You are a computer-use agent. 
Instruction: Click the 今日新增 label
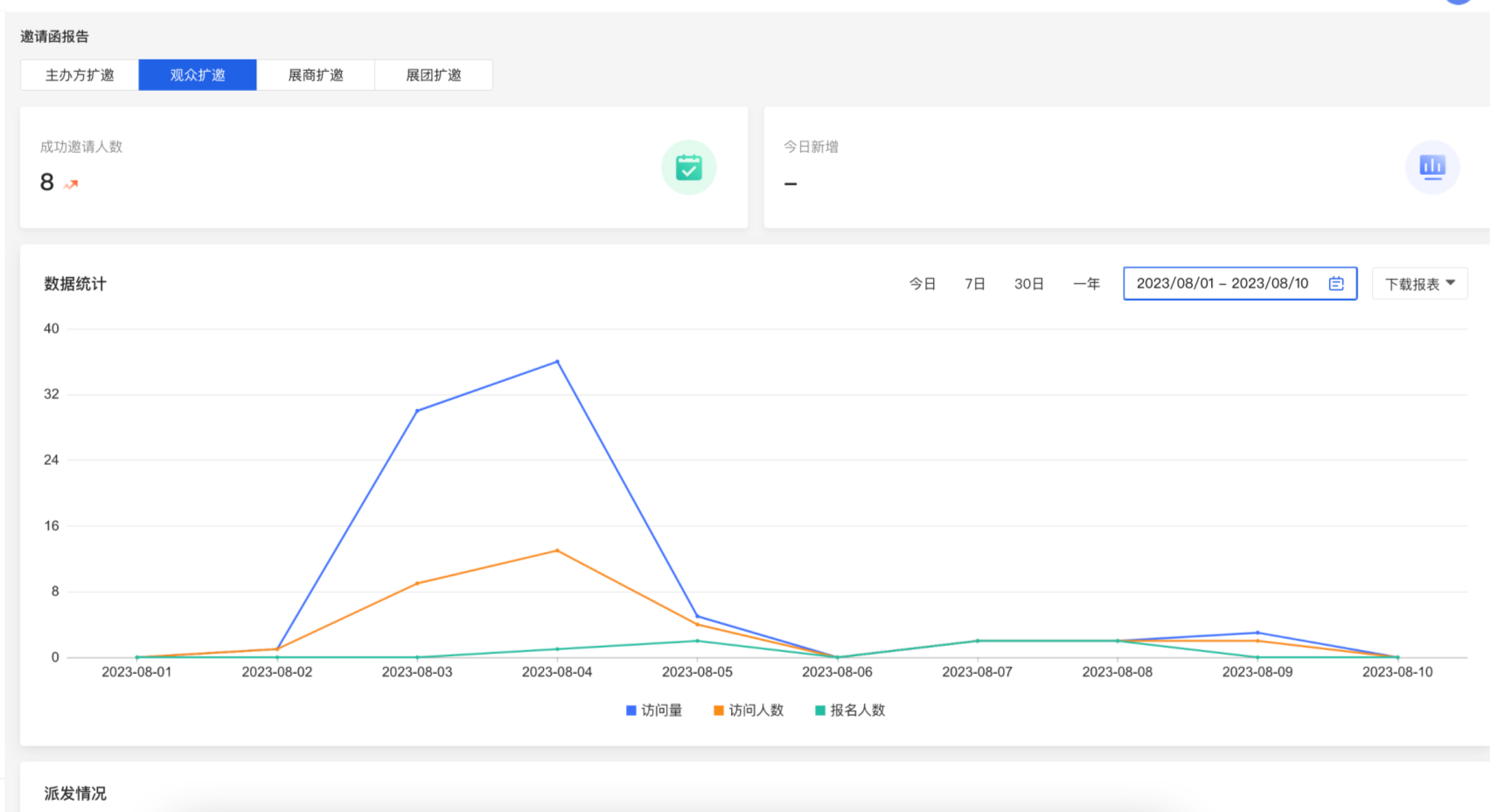pyautogui.click(x=811, y=147)
